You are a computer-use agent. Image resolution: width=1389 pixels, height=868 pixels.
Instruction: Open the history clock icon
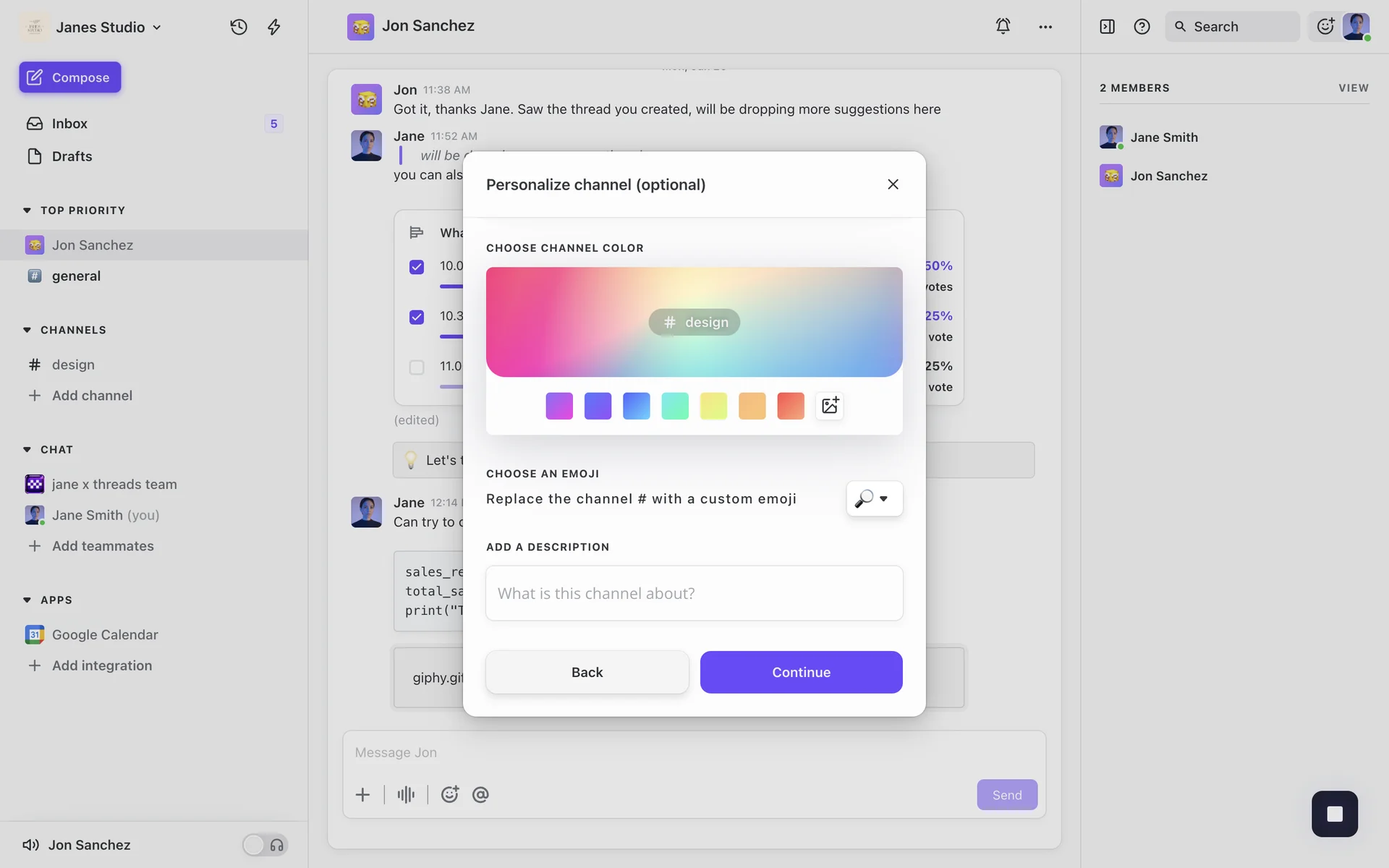pyautogui.click(x=239, y=27)
